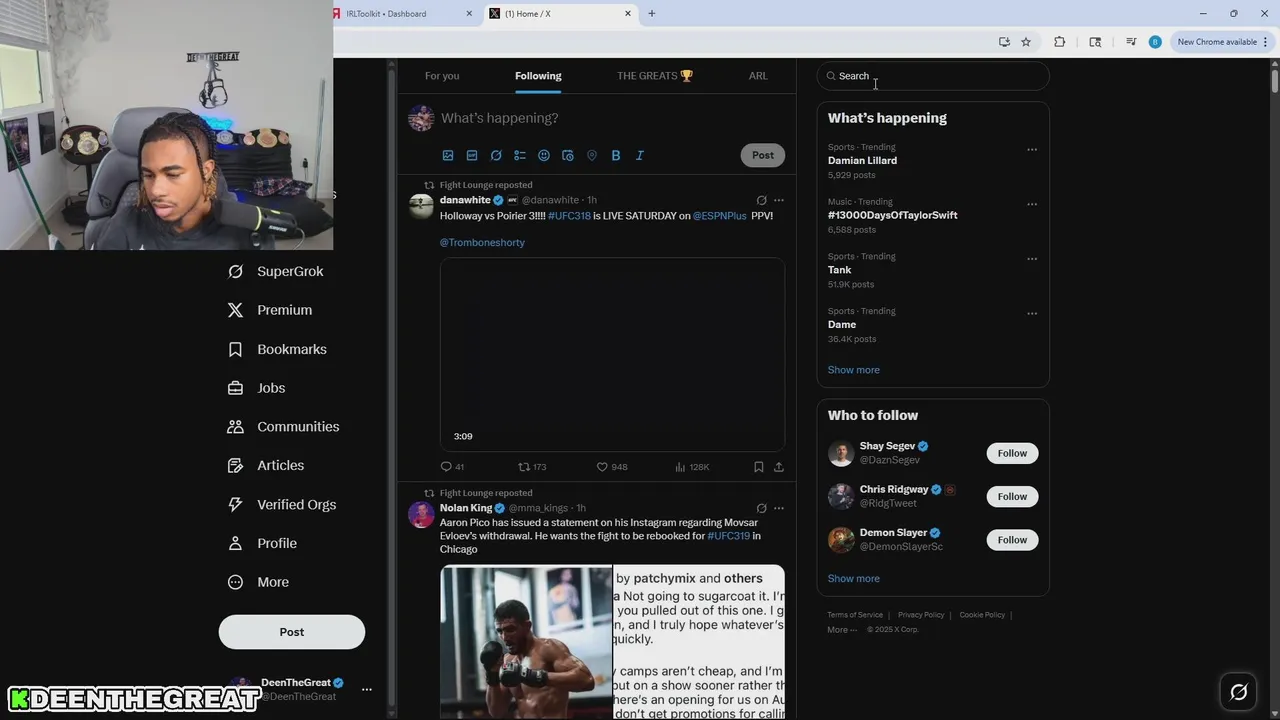This screenshot has height=720, width=1280.
Task: Add media image to the new post
Action: (x=448, y=156)
